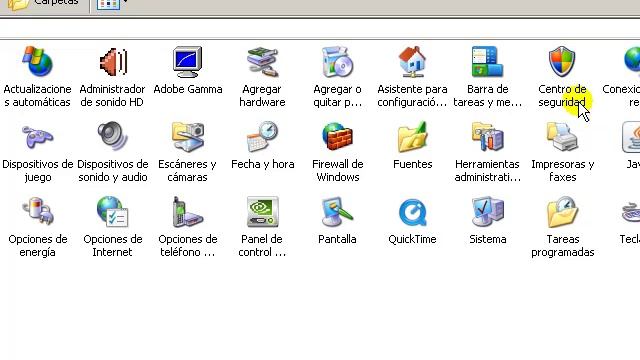
Task: Open the NVIDIA Panel de control icon
Action: point(262,211)
